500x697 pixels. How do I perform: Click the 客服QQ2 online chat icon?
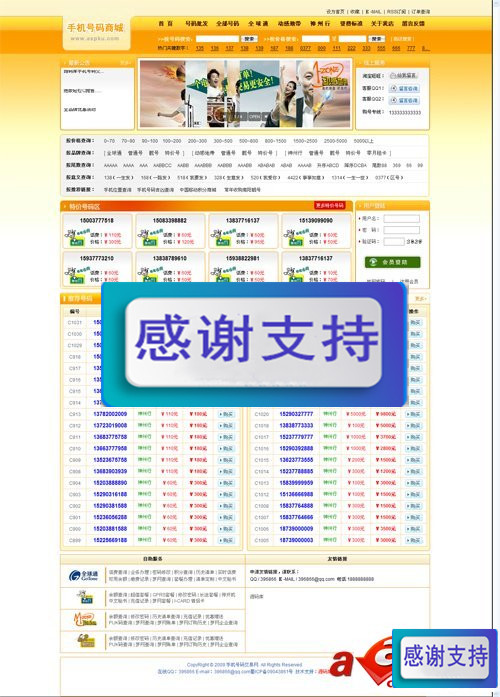tap(404, 100)
